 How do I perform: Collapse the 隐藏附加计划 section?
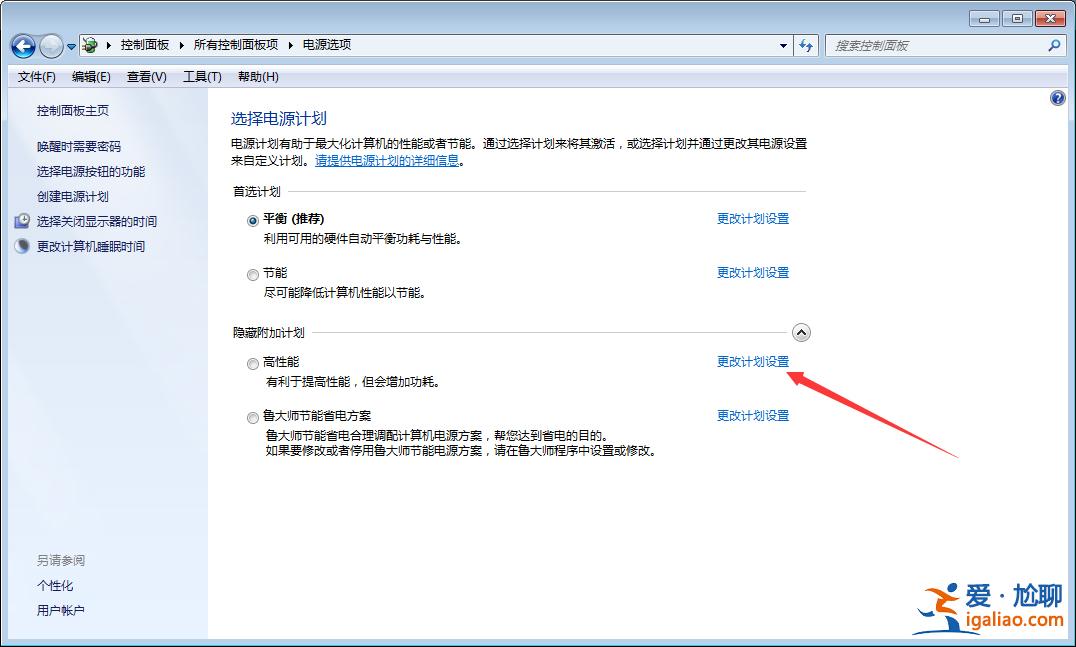click(801, 331)
